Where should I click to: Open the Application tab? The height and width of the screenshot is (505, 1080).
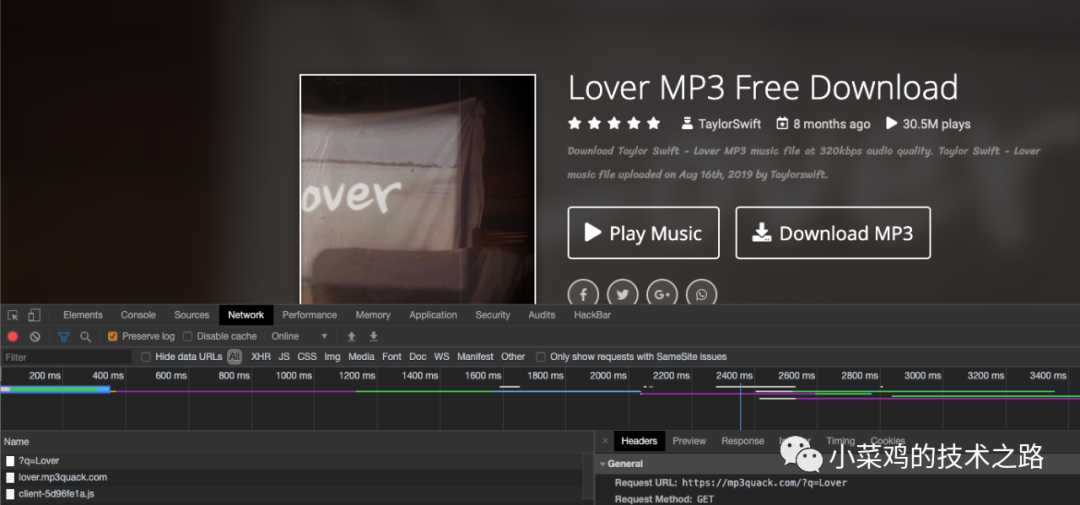(433, 315)
